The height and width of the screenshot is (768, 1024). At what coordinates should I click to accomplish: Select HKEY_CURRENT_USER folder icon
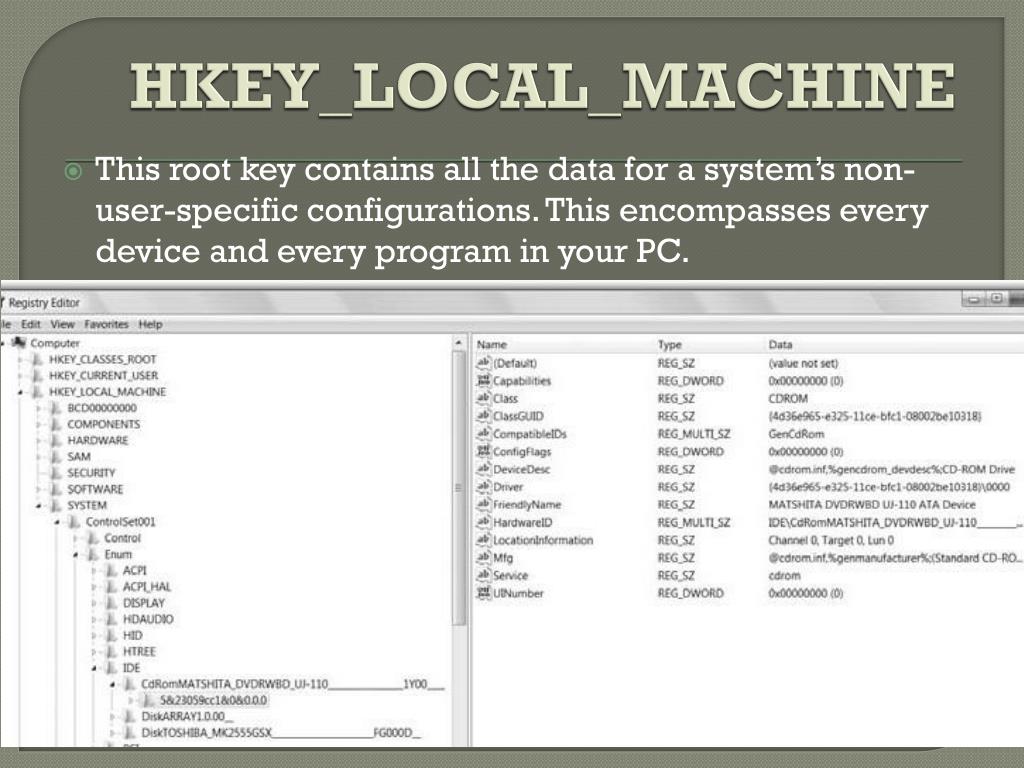39,376
